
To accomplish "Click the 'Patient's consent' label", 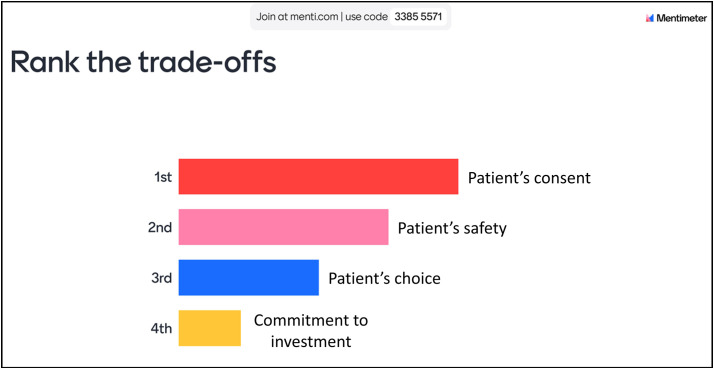I will 529,178.
